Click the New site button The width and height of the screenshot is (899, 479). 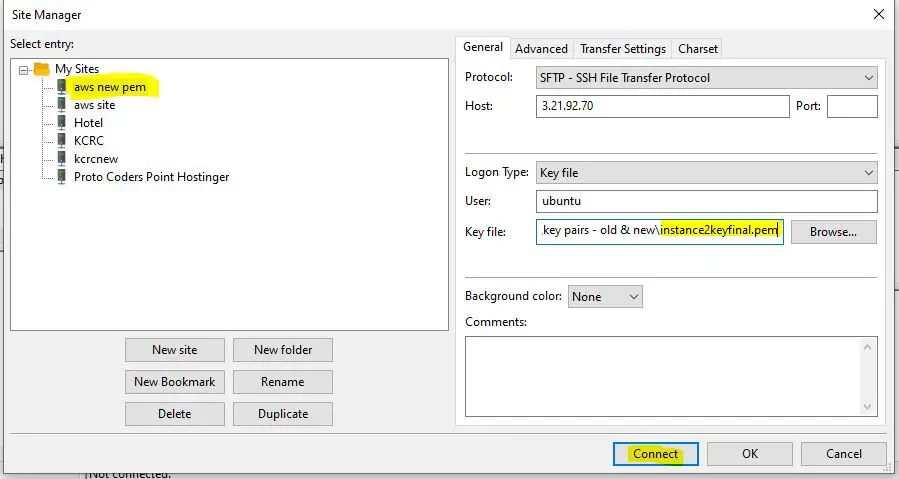(175, 350)
